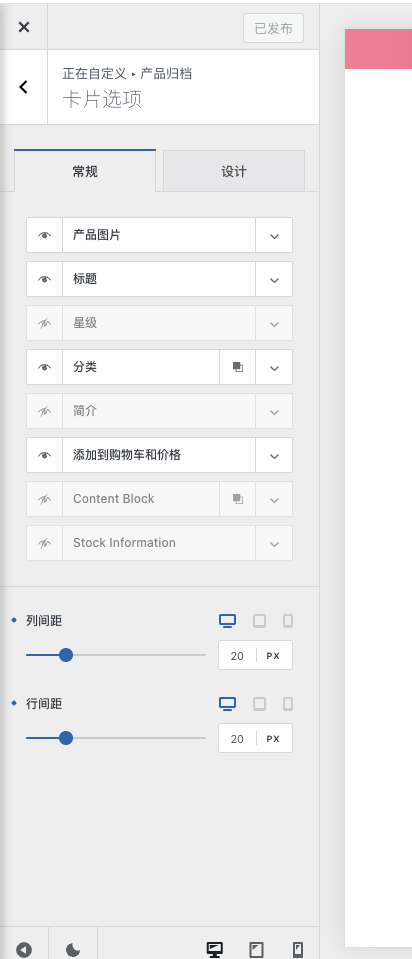
Task: Click the clone icon on 分类 row
Action: pos(237,368)
